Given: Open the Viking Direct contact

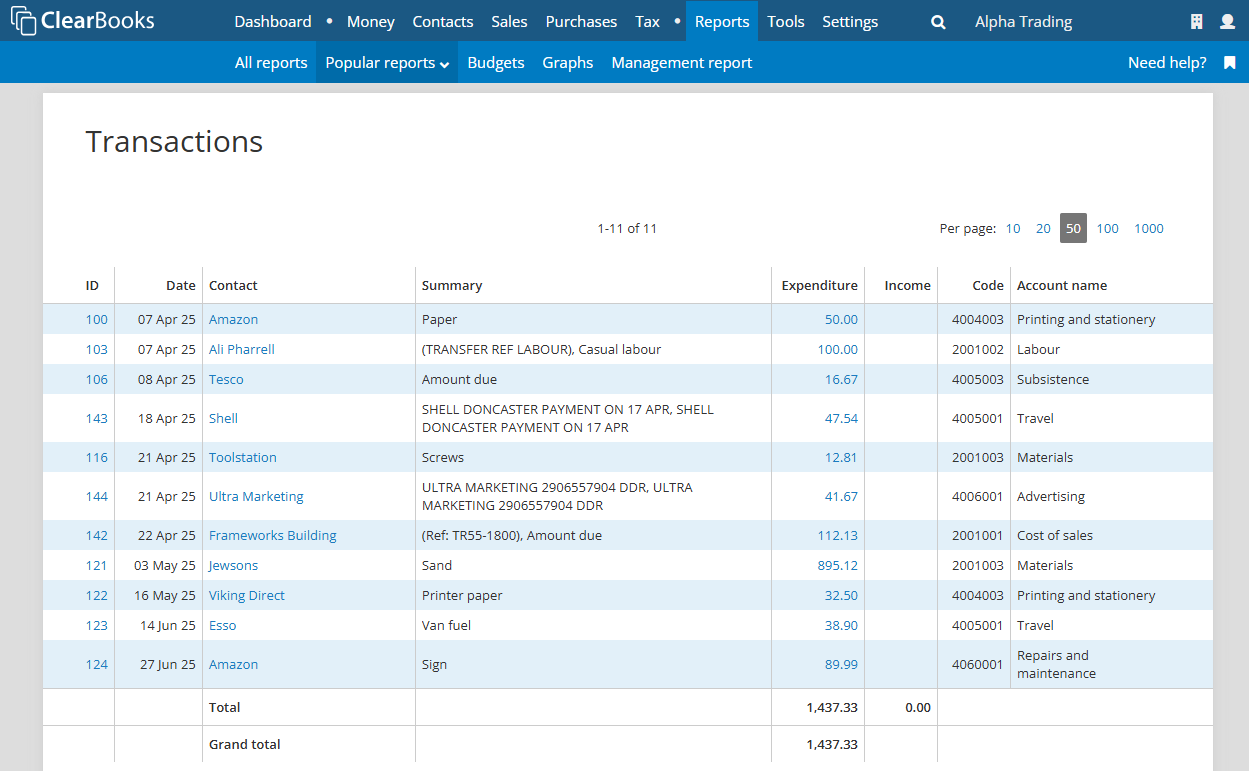Looking at the screenshot, I should [x=247, y=596].
